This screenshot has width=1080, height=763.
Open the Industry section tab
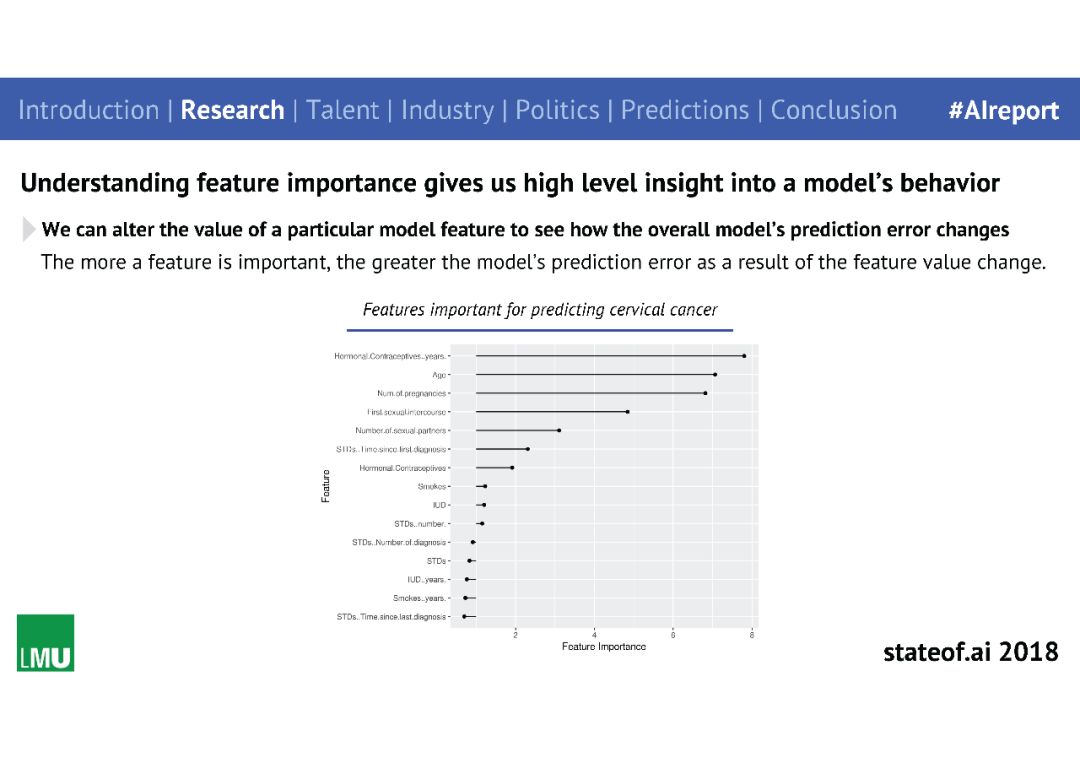coord(447,110)
